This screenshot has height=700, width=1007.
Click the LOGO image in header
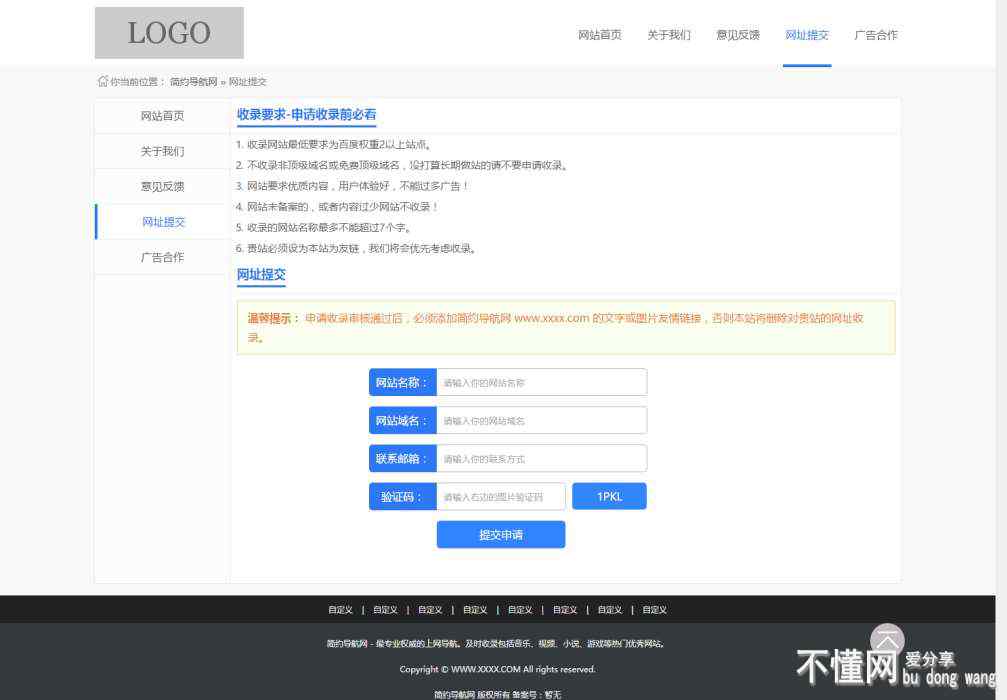(x=169, y=33)
